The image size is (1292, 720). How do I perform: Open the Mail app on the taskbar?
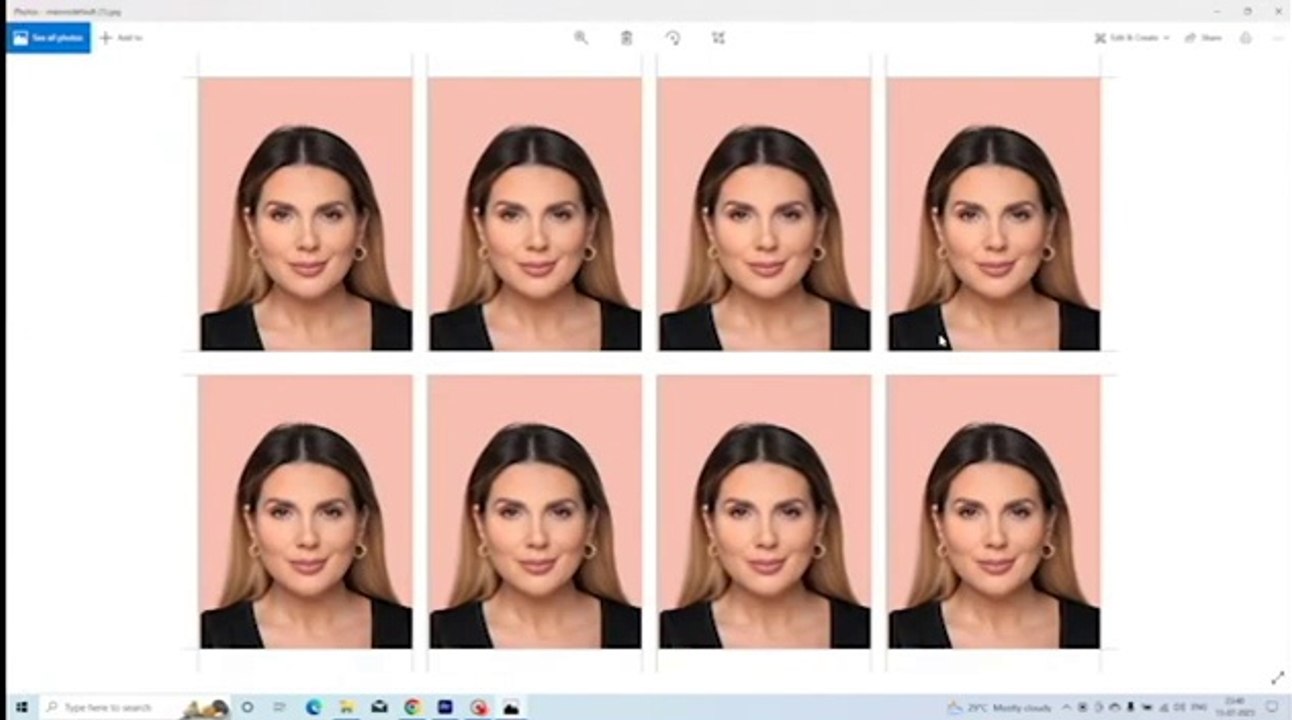[379, 707]
